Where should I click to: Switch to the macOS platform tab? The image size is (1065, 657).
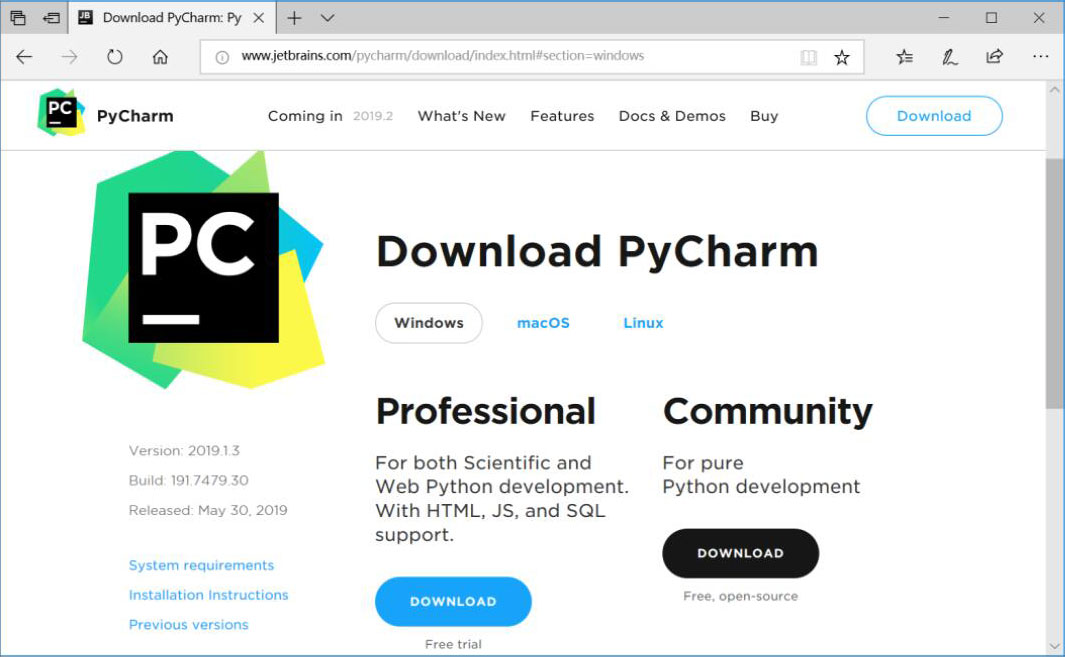pyautogui.click(x=543, y=323)
